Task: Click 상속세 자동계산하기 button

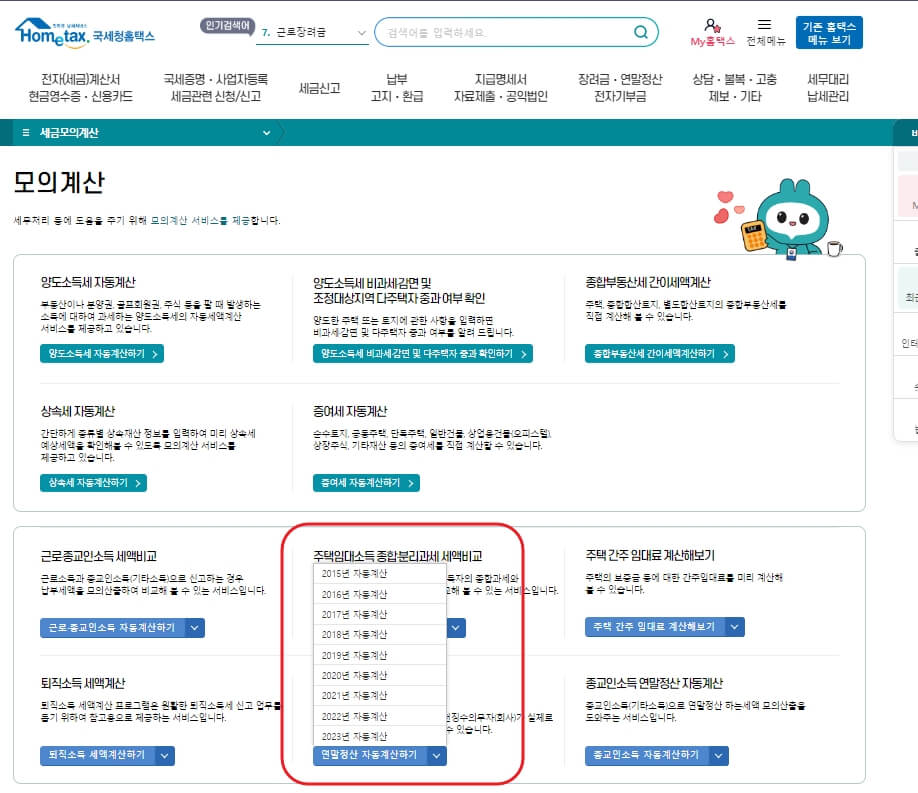Action: click(x=94, y=483)
